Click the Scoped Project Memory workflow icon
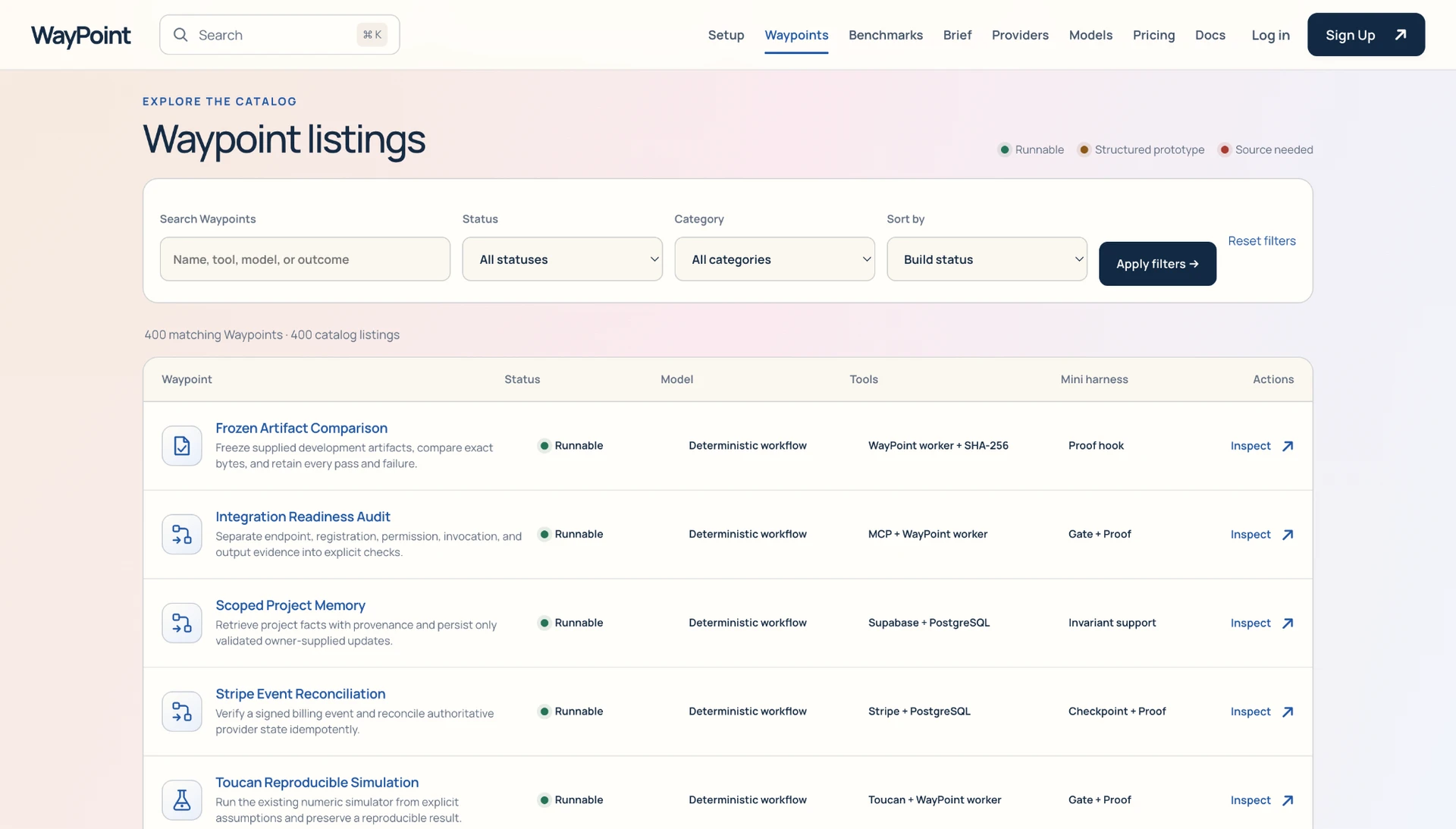The width and height of the screenshot is (1456, 829). point(182,623)
